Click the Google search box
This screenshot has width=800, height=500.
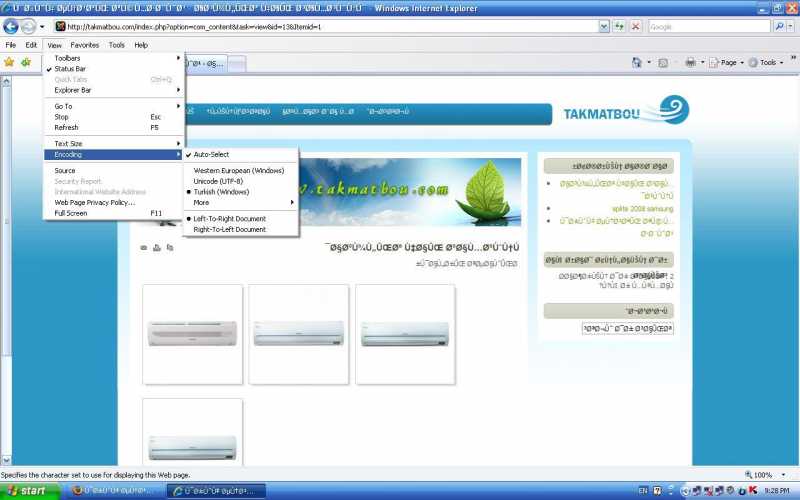(709, 27)
